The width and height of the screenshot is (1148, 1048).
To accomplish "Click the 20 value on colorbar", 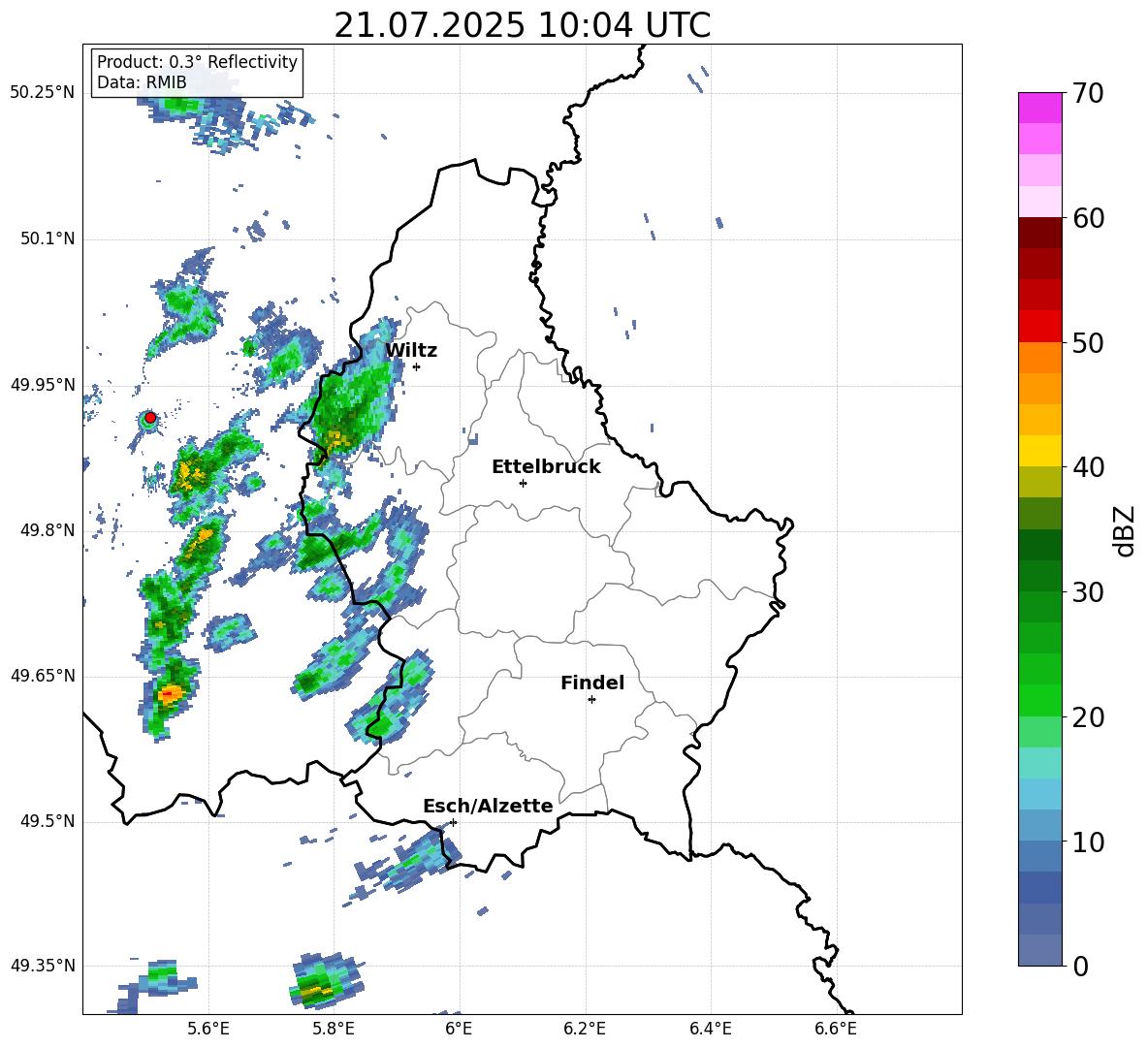I will pos(1088,717).
